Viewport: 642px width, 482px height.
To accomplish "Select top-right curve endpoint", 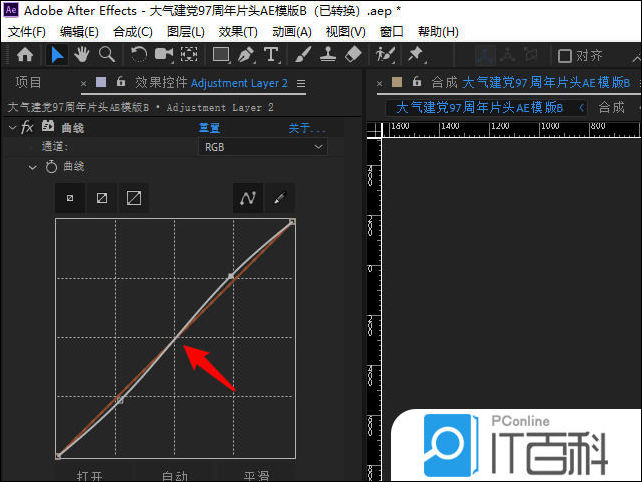I will tap(292, 222).
